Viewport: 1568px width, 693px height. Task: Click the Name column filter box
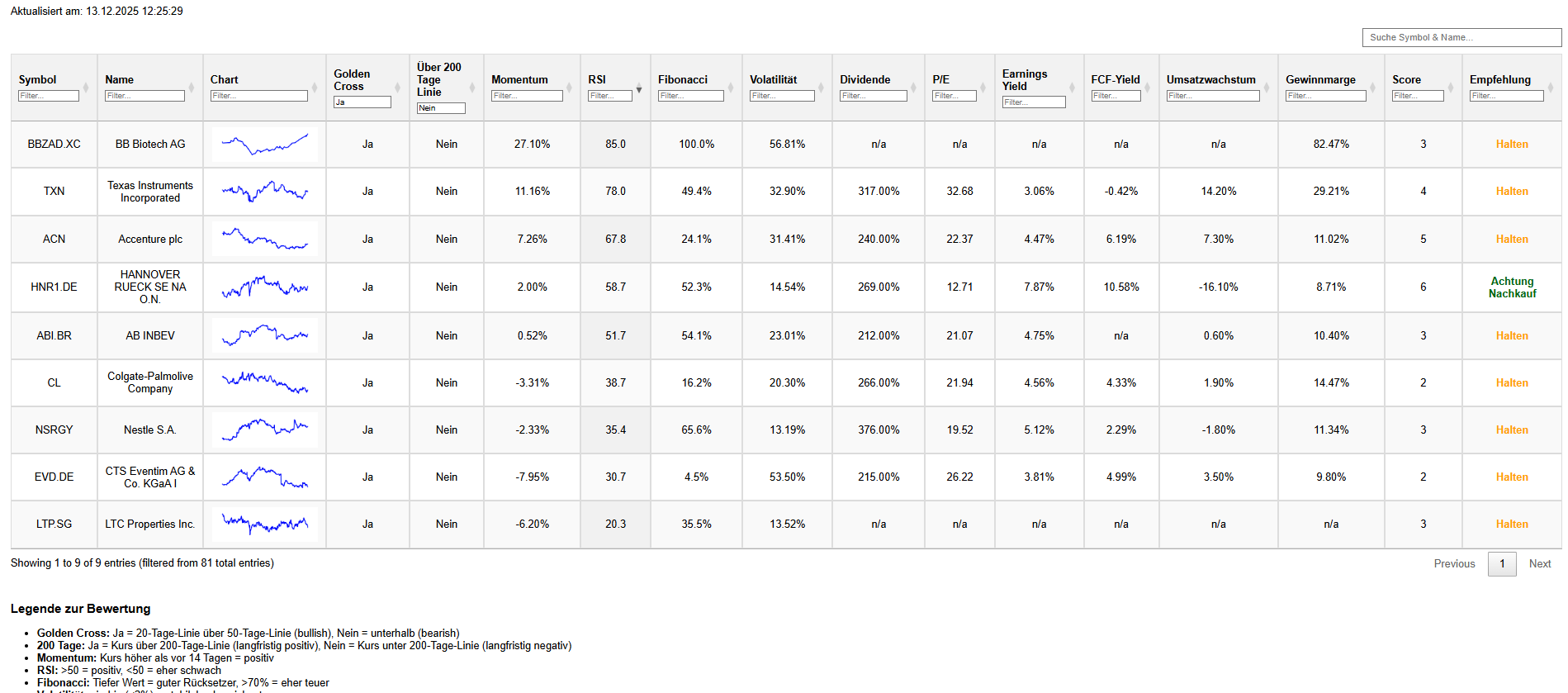point(144,96)
